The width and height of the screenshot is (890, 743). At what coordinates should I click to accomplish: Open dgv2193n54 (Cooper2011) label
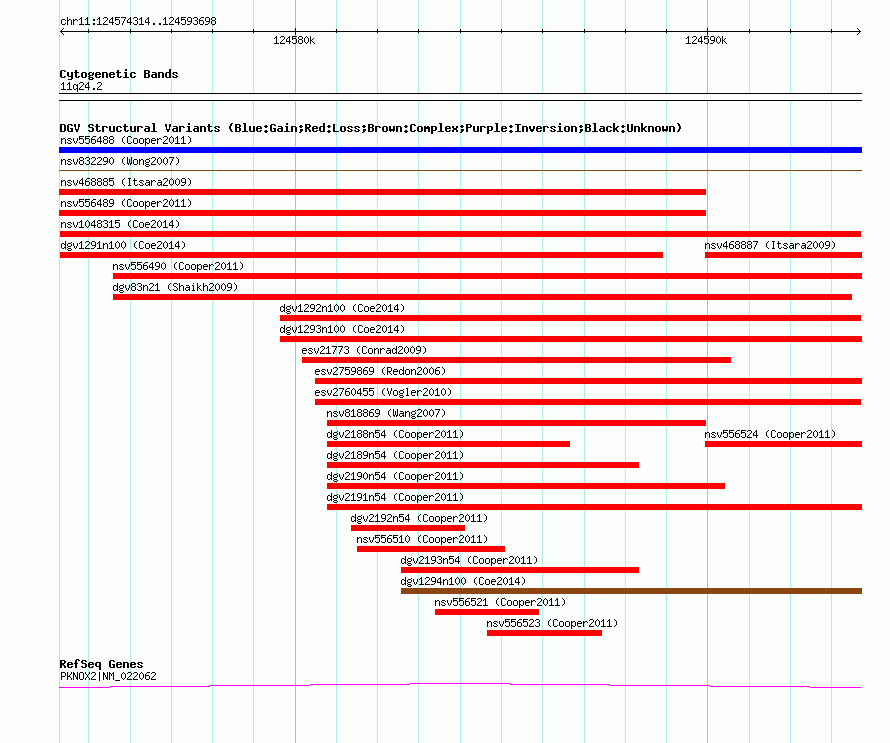(x=469, y=560)
